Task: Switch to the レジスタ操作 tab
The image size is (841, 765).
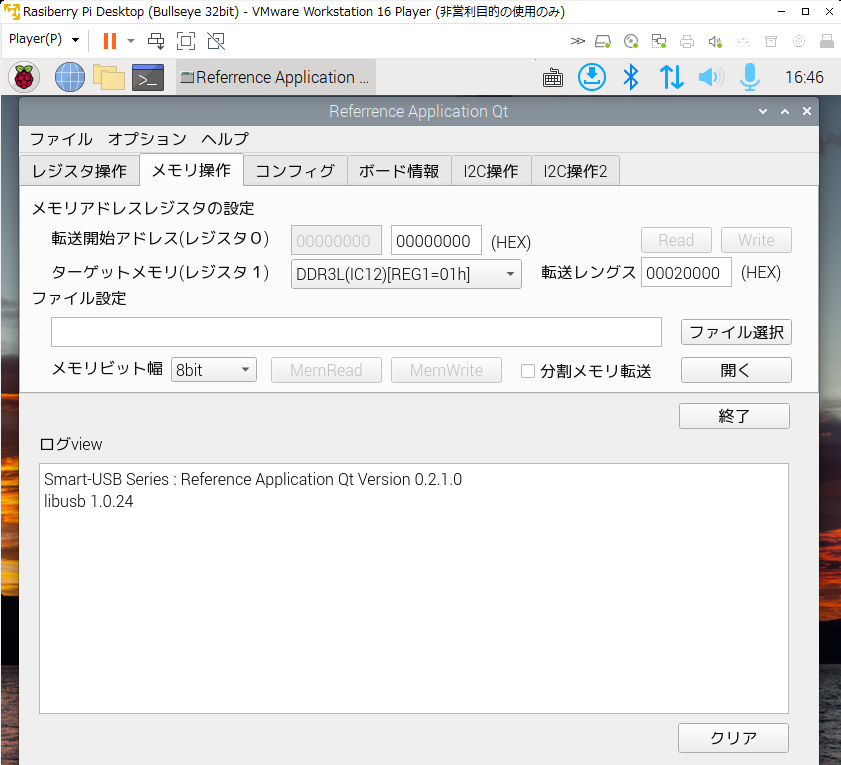Action: point(79,171)
